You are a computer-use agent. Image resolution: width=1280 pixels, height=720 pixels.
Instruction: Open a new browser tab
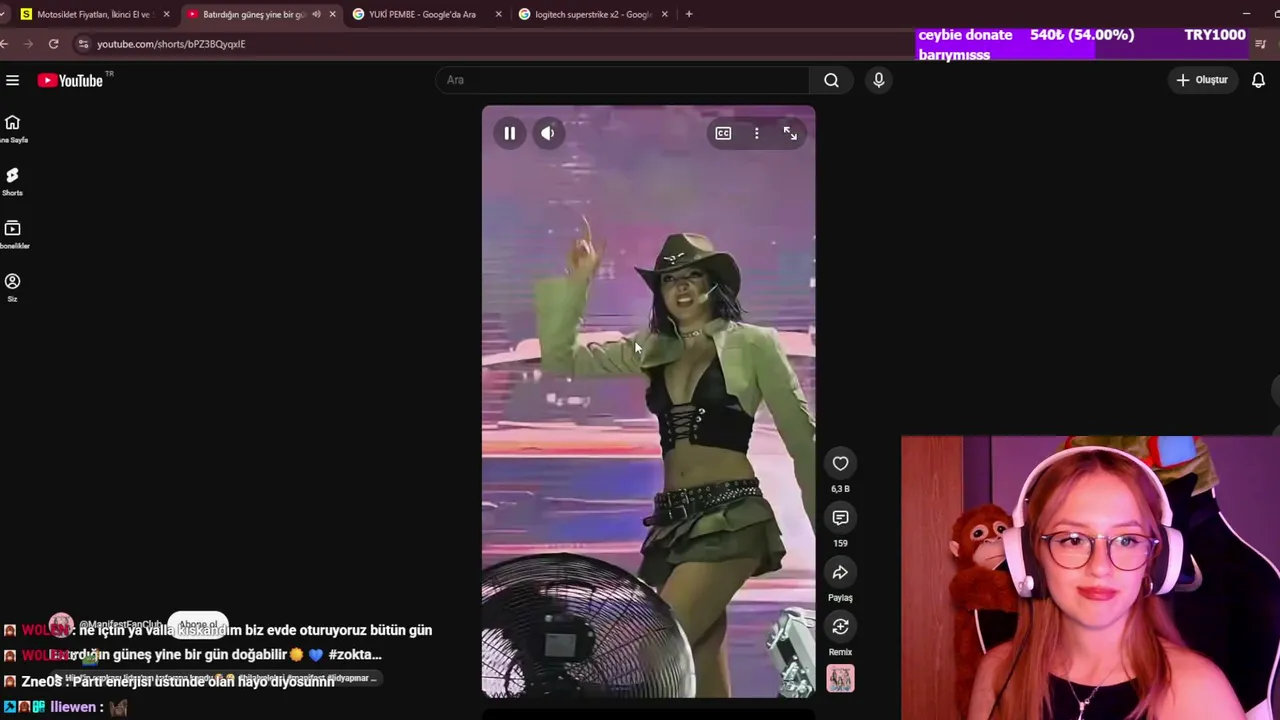click(x=689, y=14)
